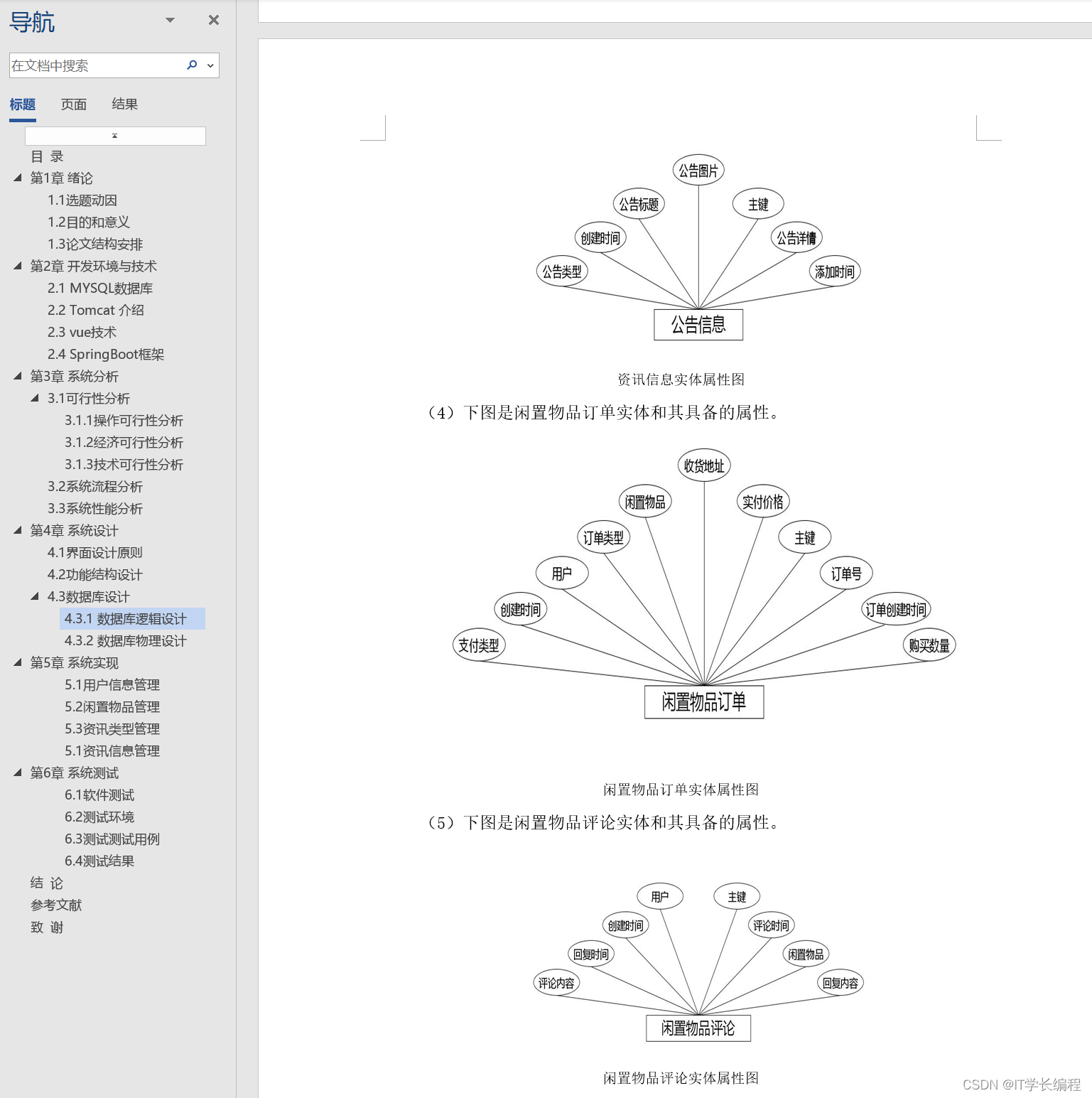Close the navigation pane
The image size is (1092, 1098).
[x=213, y=20]
